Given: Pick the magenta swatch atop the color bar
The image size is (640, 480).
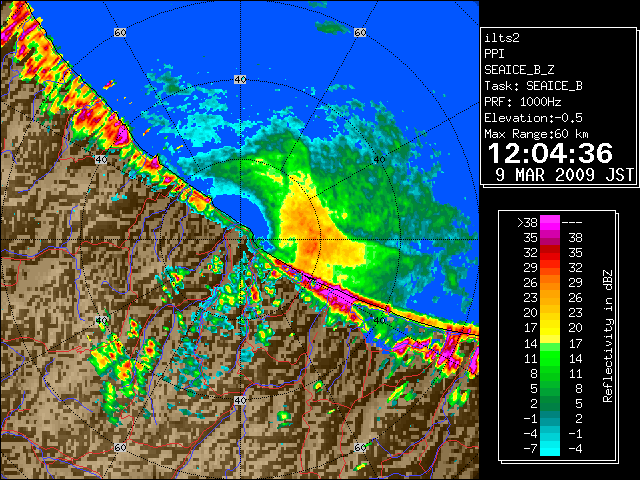Looking at the screenshot, I should coord(550,223).
